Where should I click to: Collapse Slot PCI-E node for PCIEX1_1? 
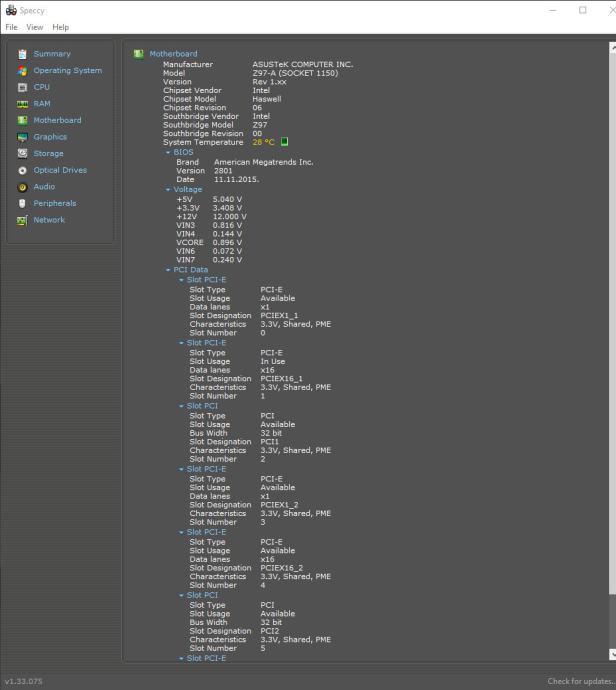pos(181,280)
